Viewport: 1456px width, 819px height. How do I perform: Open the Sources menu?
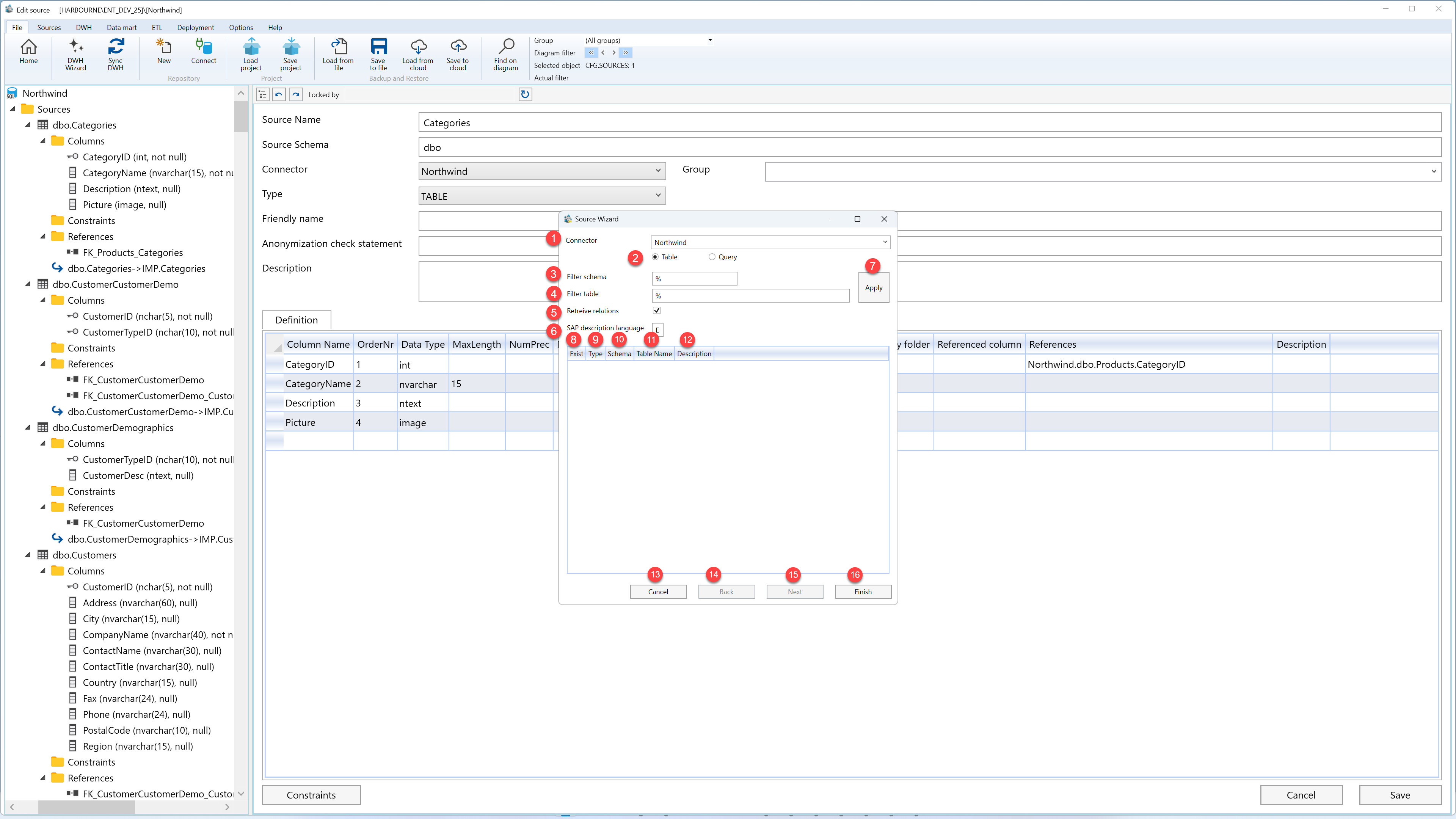[x=49, y=27]
